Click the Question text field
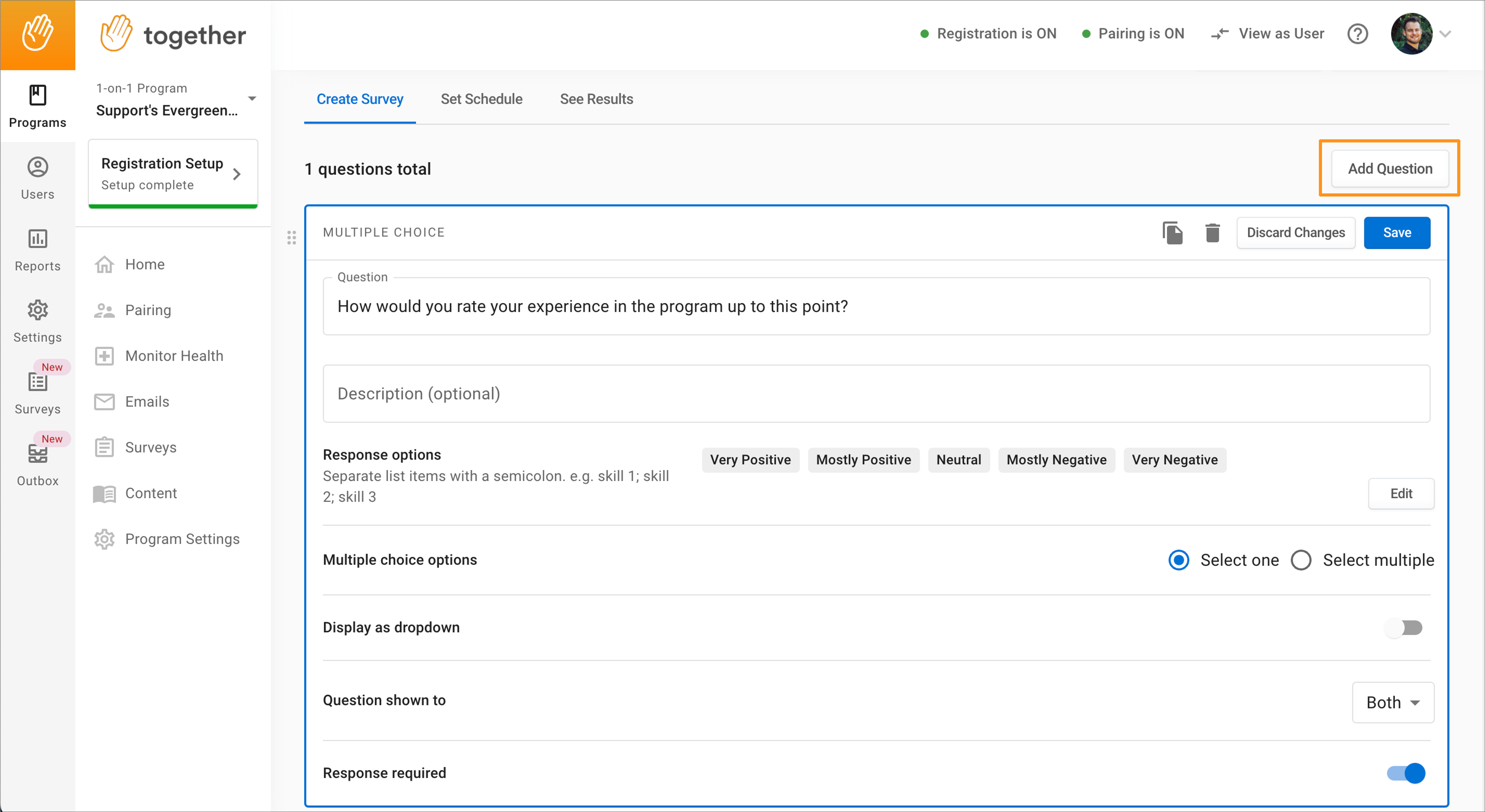This screenshot has height=812, width=1485. click(876, 306)
